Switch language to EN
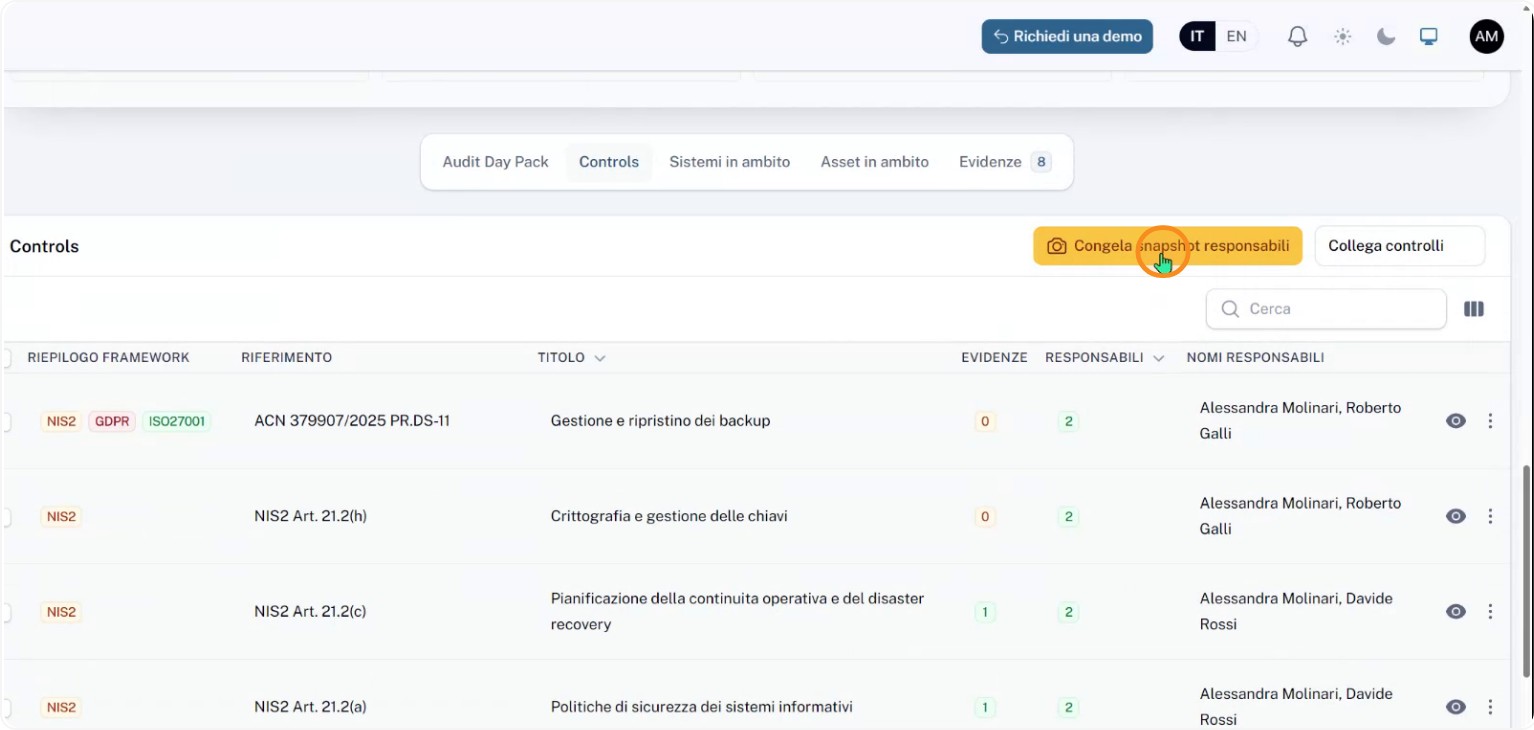Screen dimensions: 1534x730 pyautogui.click(x=1237, y=37)
